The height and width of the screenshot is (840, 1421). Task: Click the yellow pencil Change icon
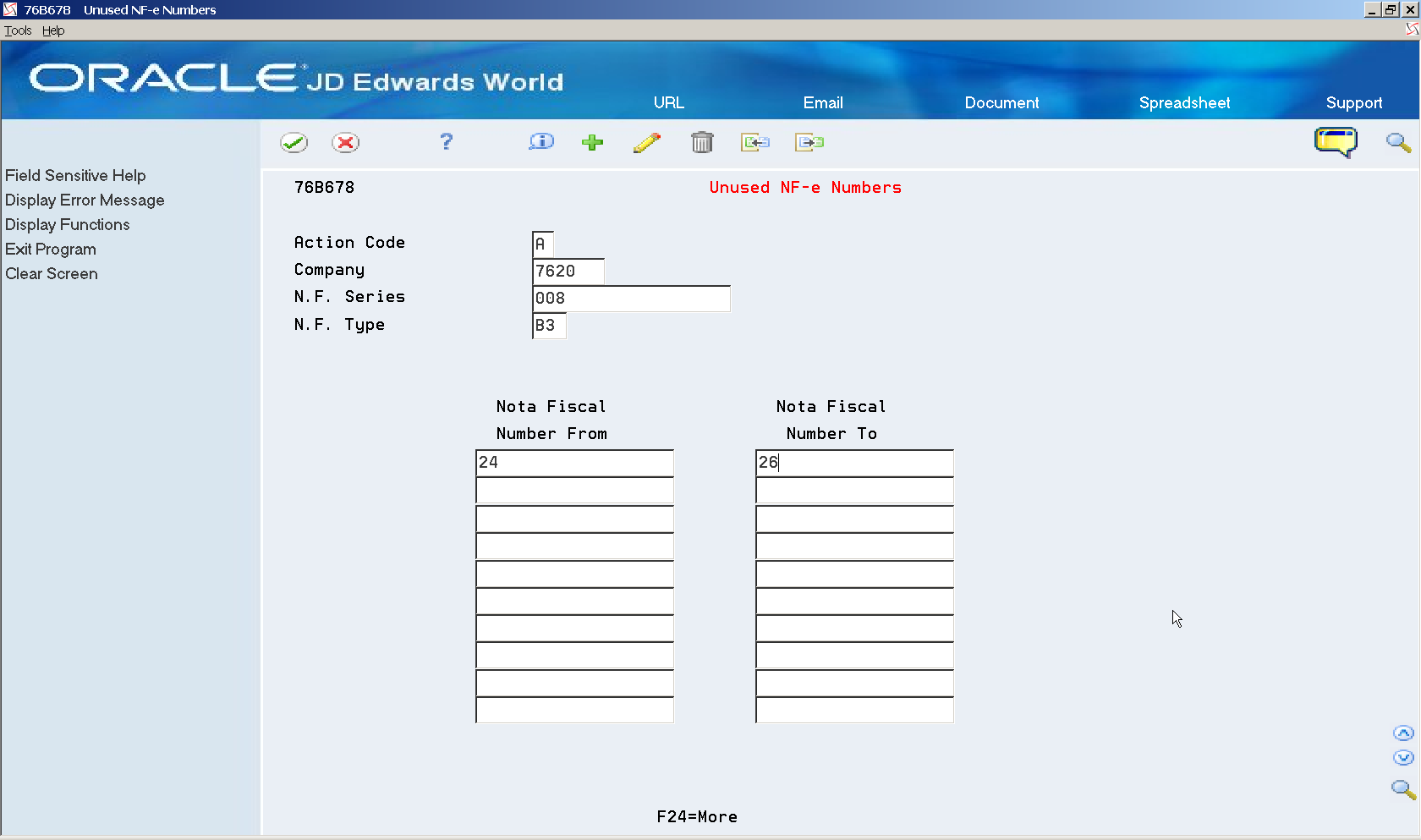[x=647, y=142]
